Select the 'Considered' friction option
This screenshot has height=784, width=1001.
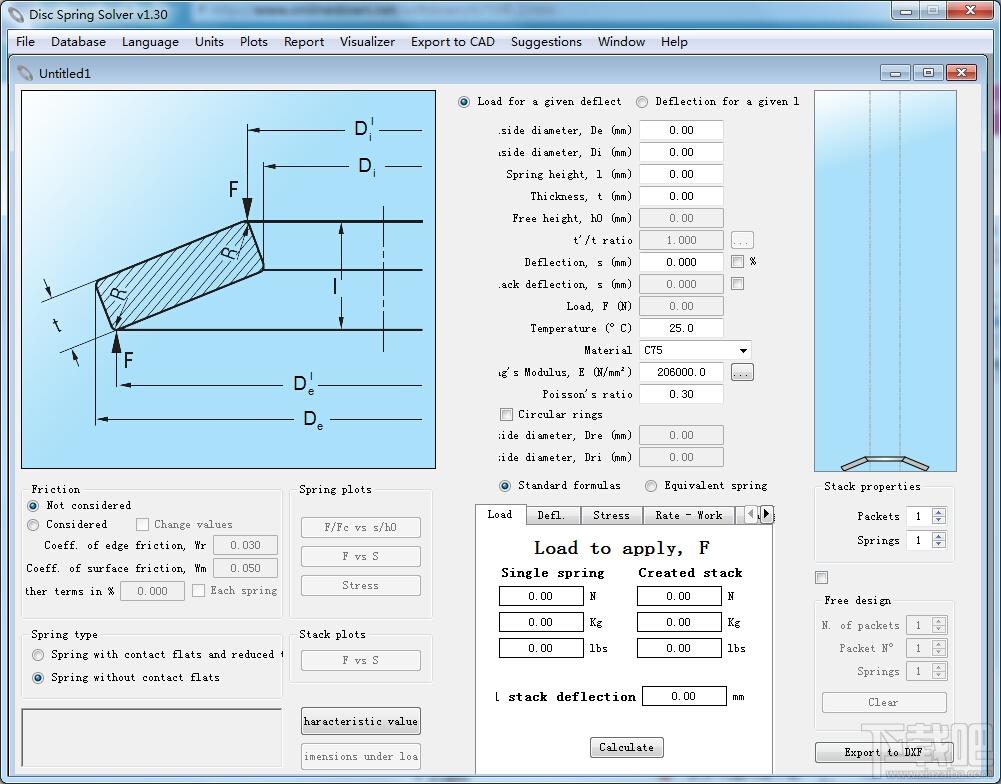pos(34,524)
